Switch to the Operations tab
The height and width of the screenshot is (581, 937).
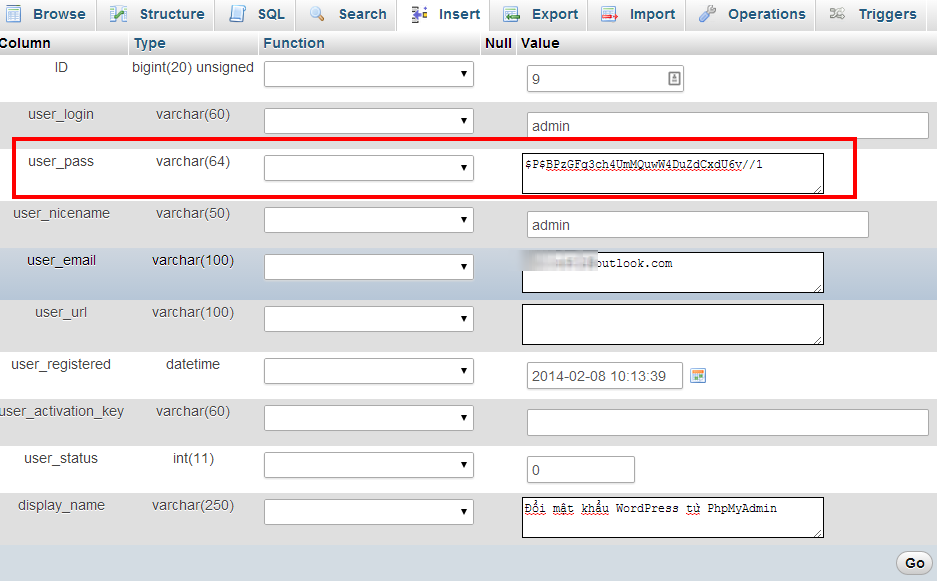pyautogui.click(x=752, y=14)
